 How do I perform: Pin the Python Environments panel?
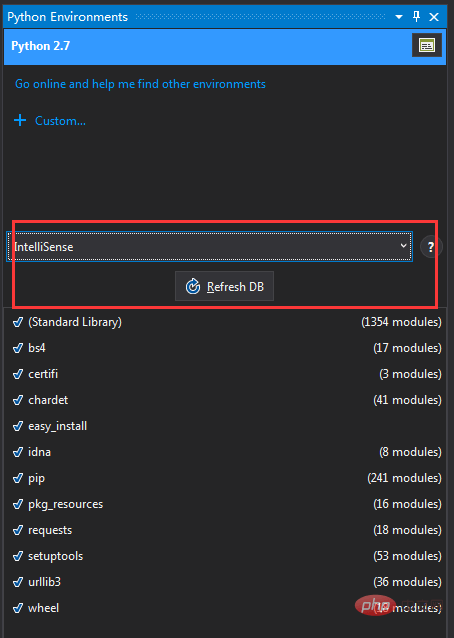tap(416, 17)
